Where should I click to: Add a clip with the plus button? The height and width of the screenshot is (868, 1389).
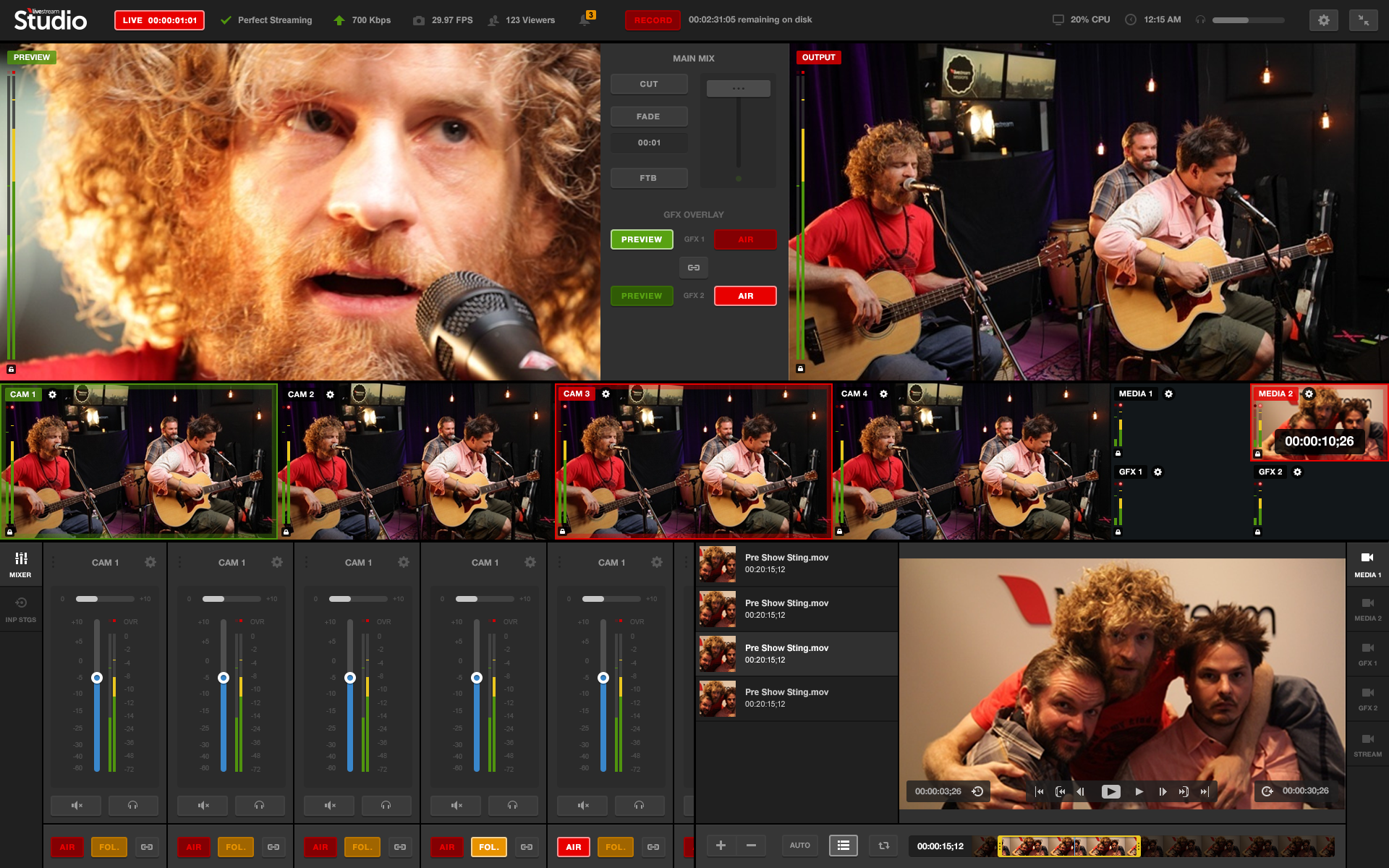coord(721,845)
